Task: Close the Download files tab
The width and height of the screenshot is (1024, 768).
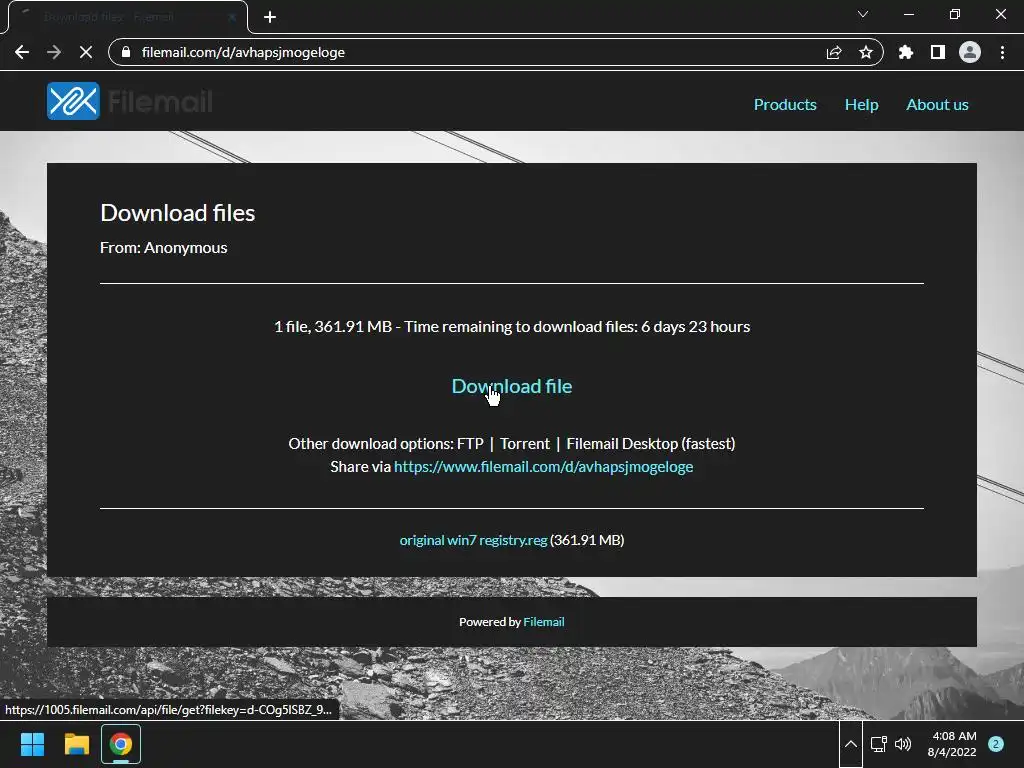Action: 232,17
